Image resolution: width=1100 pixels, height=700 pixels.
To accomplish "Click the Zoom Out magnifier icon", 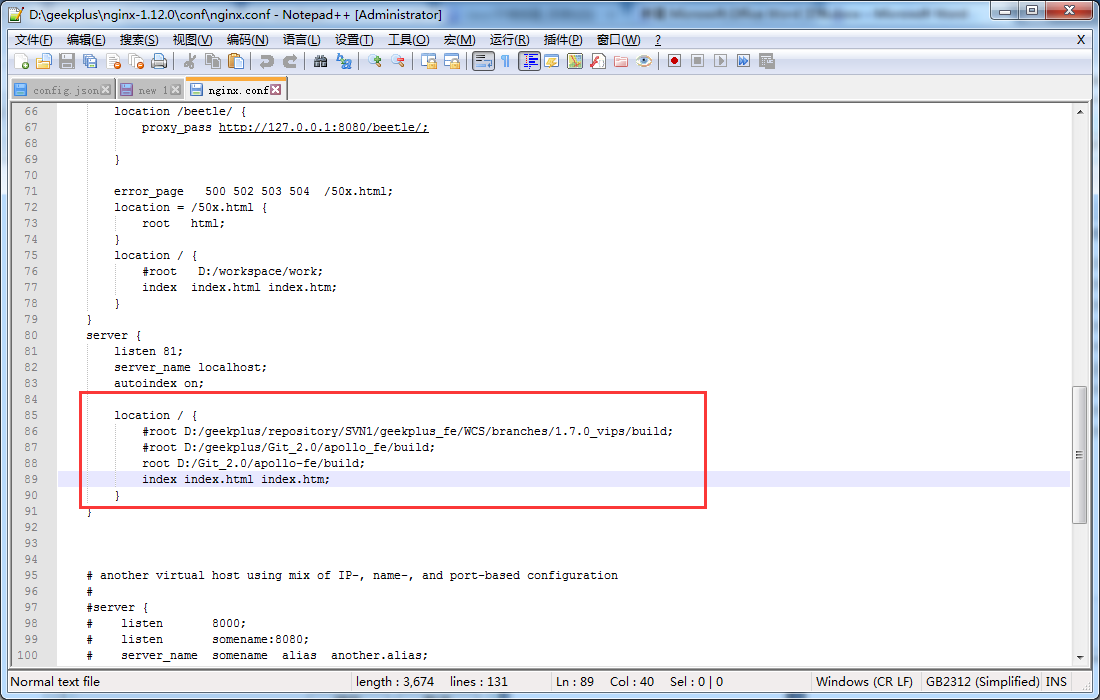I will tap(398, 62).
